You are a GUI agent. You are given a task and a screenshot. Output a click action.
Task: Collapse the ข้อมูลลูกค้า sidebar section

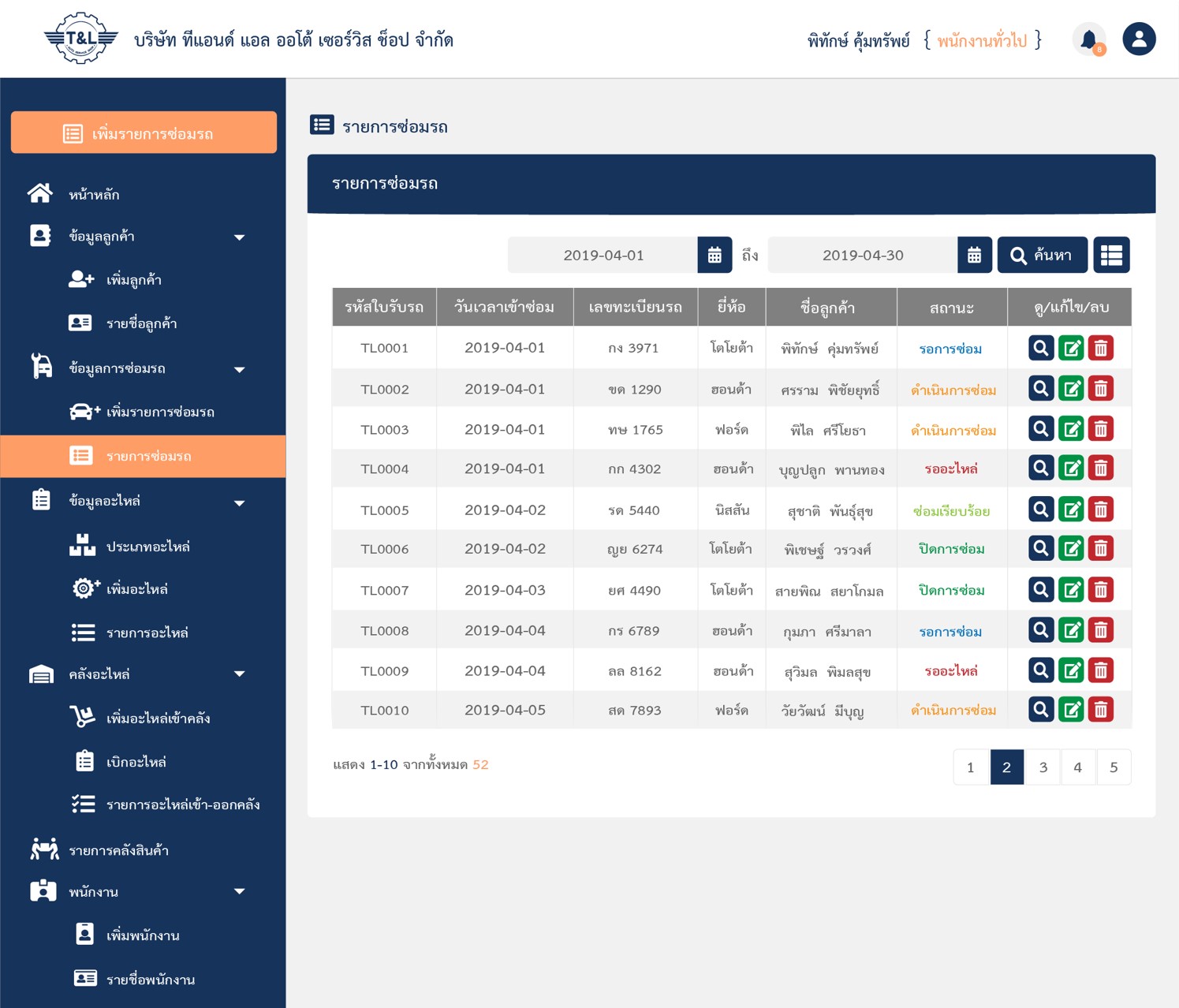239,237
